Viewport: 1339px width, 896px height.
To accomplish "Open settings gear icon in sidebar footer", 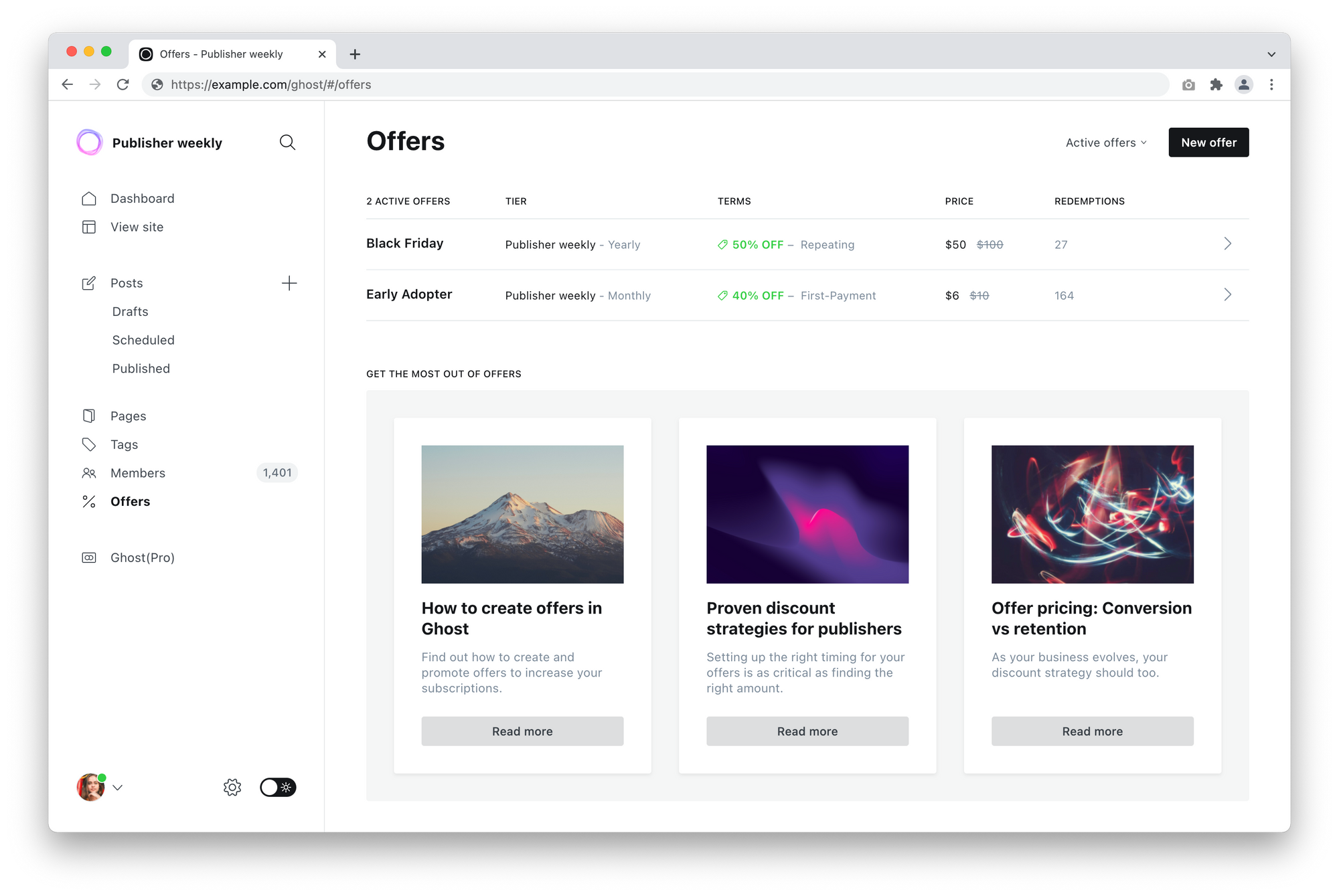I will (232, 787).
